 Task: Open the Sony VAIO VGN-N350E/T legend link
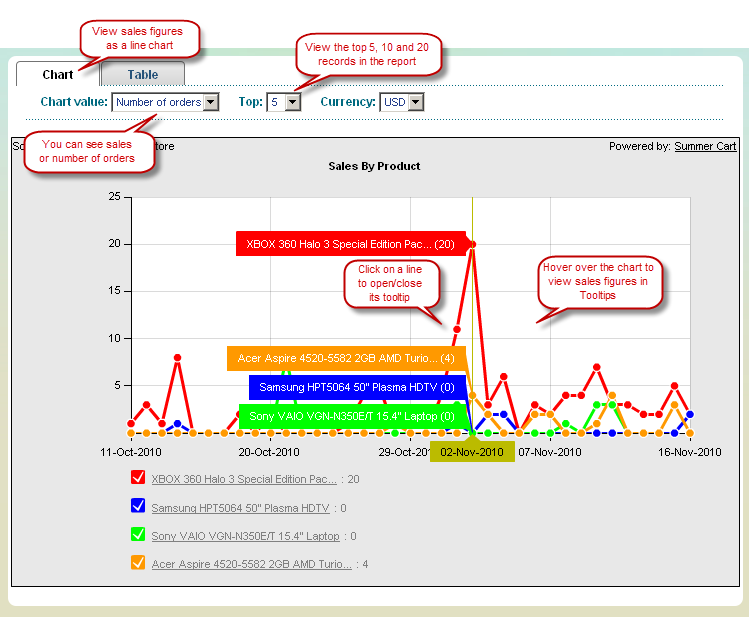click(x=245, y=536)
